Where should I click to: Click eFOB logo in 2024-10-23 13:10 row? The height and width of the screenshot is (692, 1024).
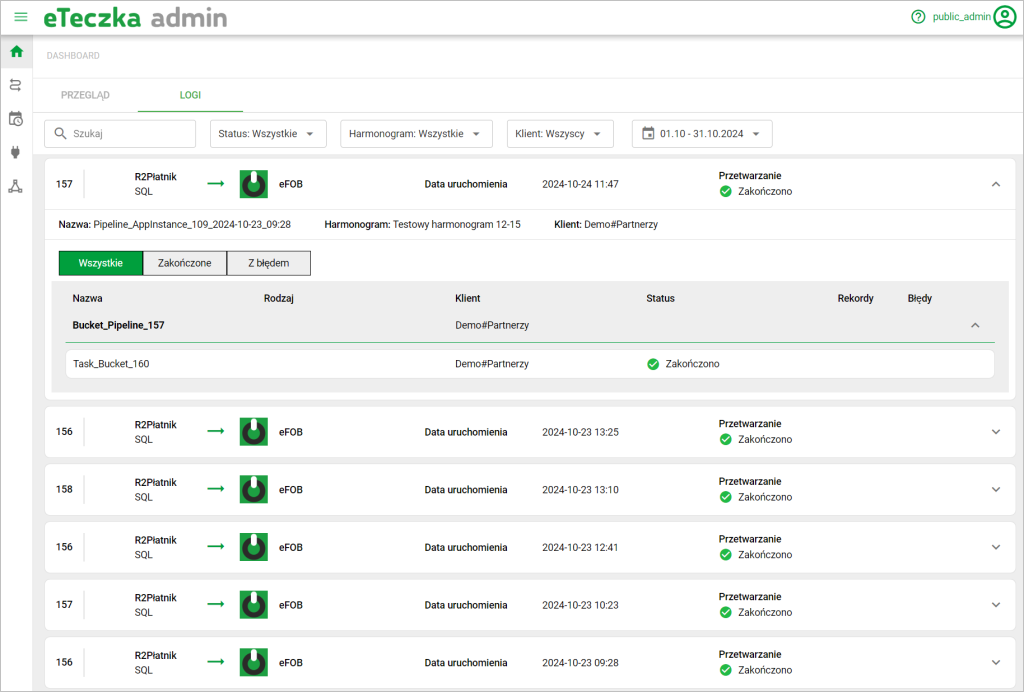pyautogui.click(x=253, y=490)
